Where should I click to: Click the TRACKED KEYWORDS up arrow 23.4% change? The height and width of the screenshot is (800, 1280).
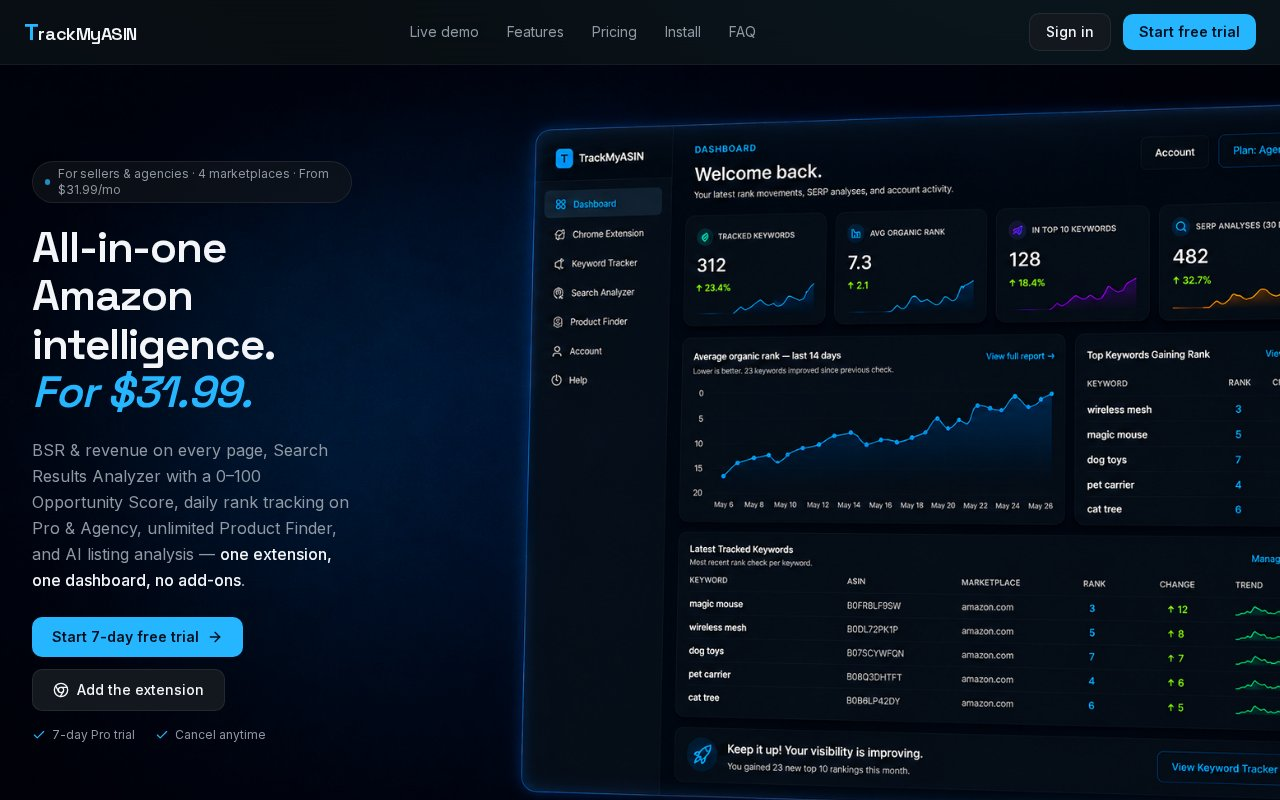point(713,288)
